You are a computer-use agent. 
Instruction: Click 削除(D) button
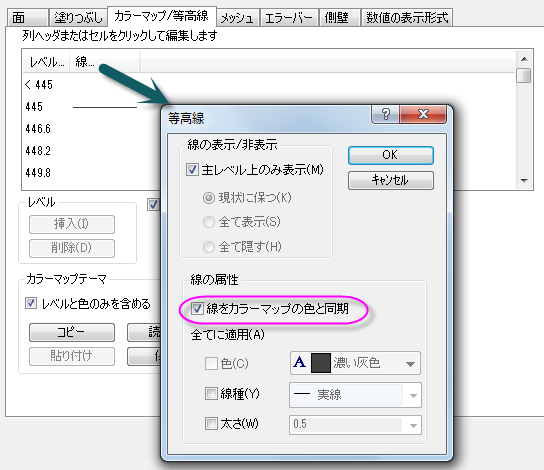(72, 248)
